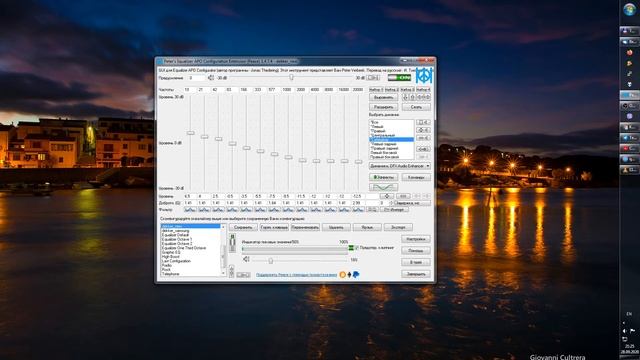Click the speaker icon beside the volume slider

(246, 259)
